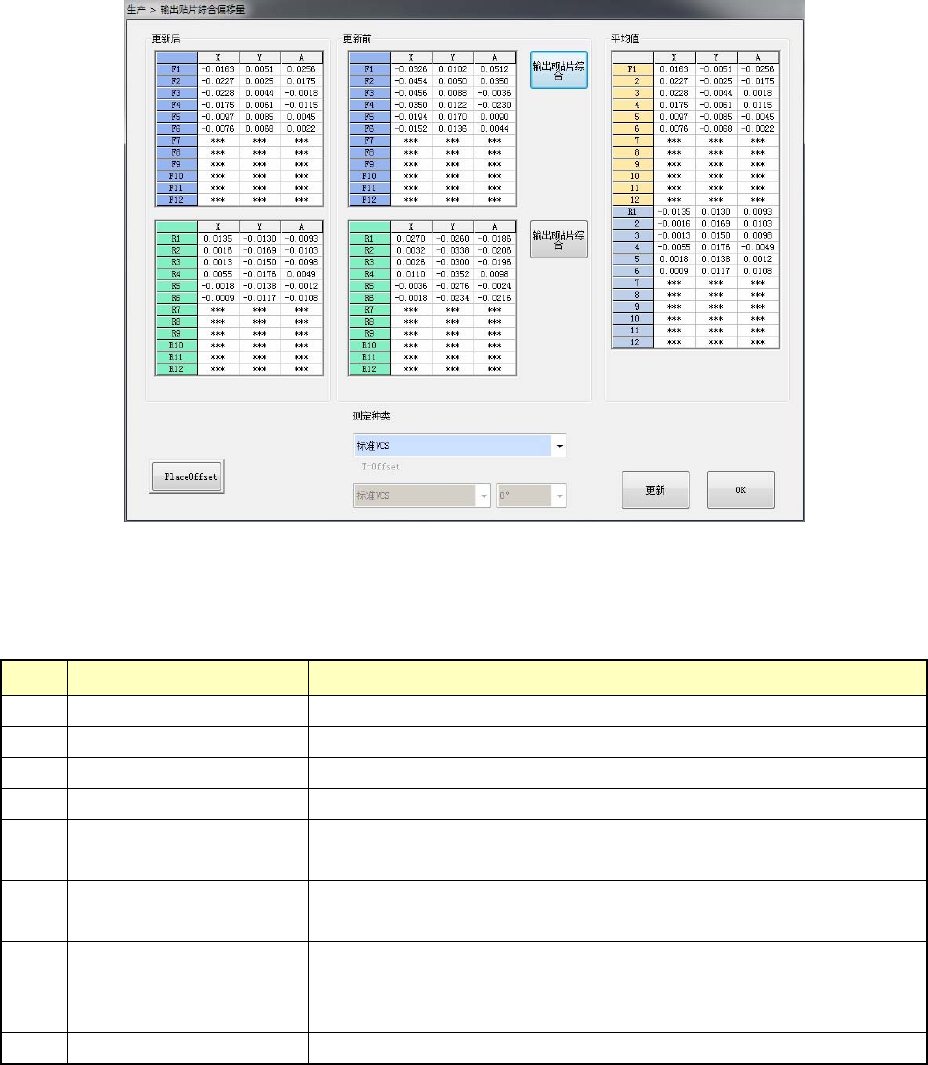The height and width of the screenshot is (1065, 928).
Task: Select 0.0097 cell in 平均值 table
Action: point(675,117)
